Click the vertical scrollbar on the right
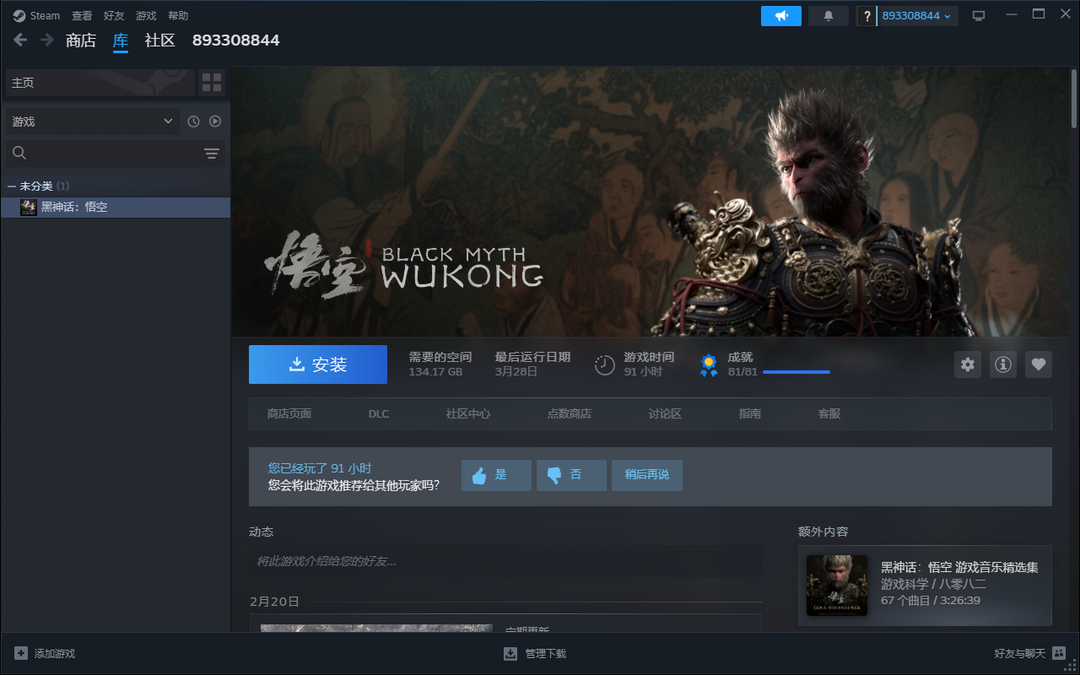This screenshot has height=675, width=1080. [1074, 98]
